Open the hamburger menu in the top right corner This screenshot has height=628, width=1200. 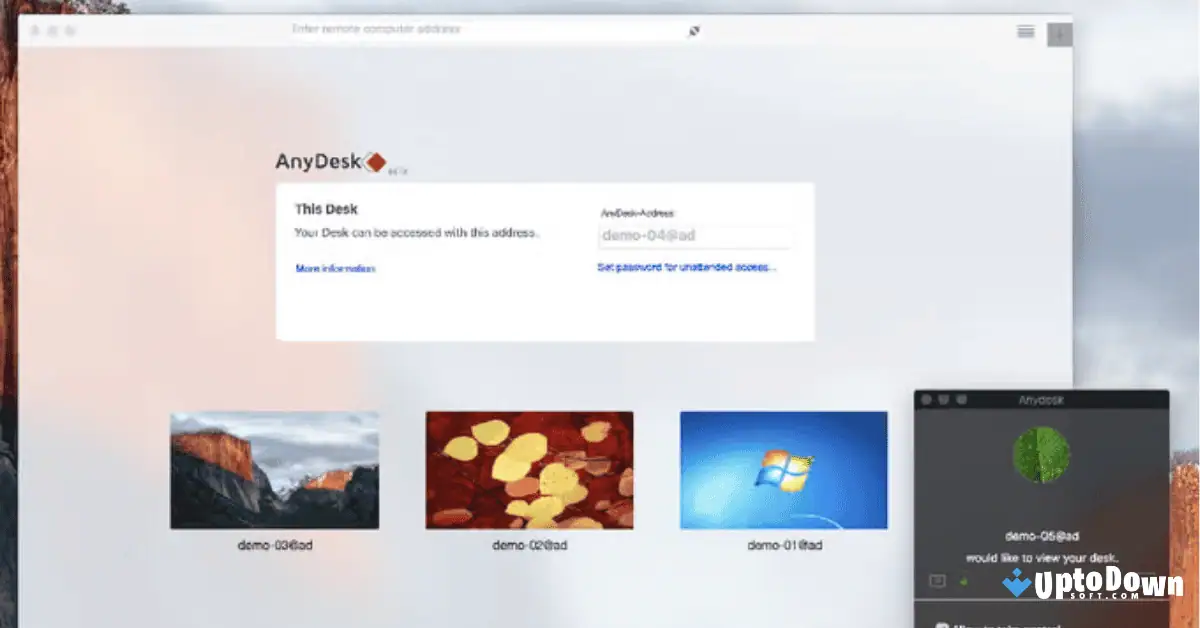pyautogui.click(x=1026, y=31)
